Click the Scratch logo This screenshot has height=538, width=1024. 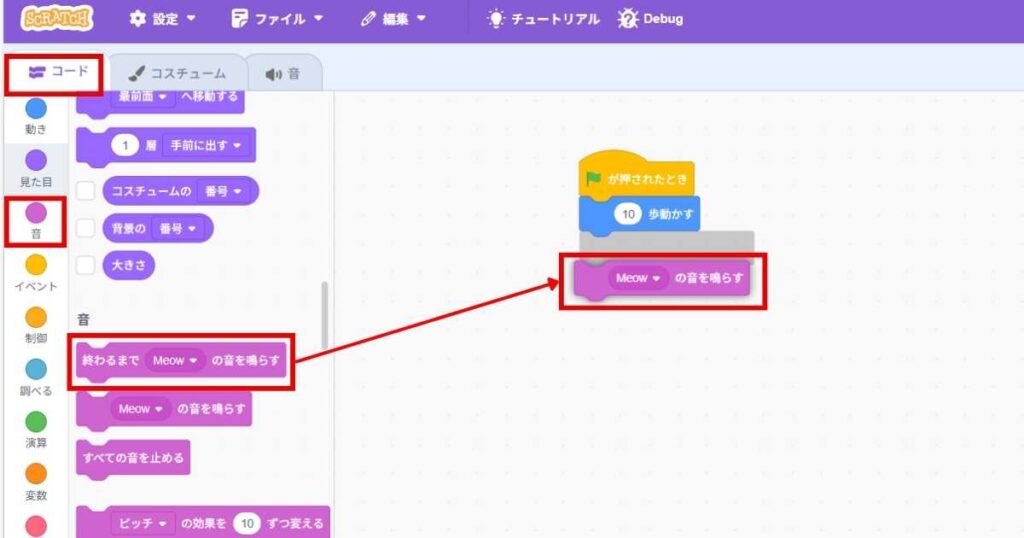click(x=56, y=18)
